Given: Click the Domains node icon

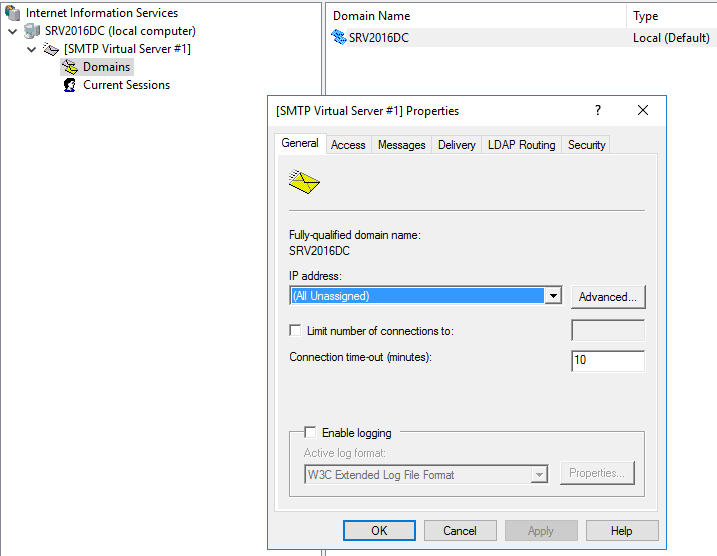Looking at the screenshot, I should point(70,67).
